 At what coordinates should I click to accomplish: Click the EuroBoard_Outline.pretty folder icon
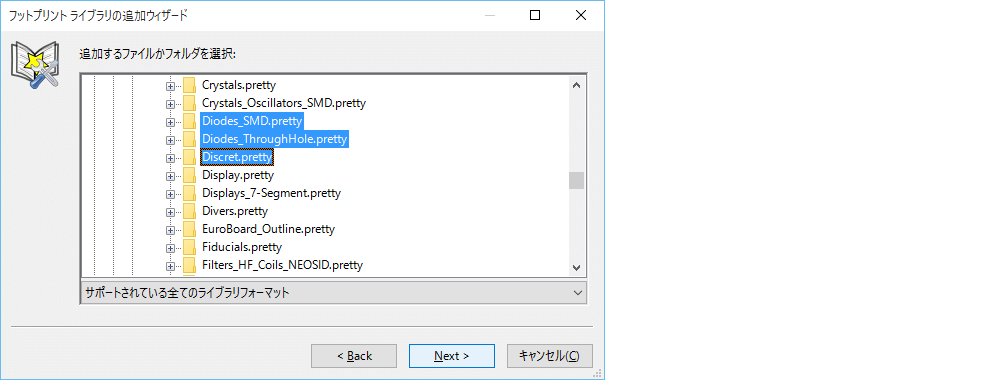(189, 229)
